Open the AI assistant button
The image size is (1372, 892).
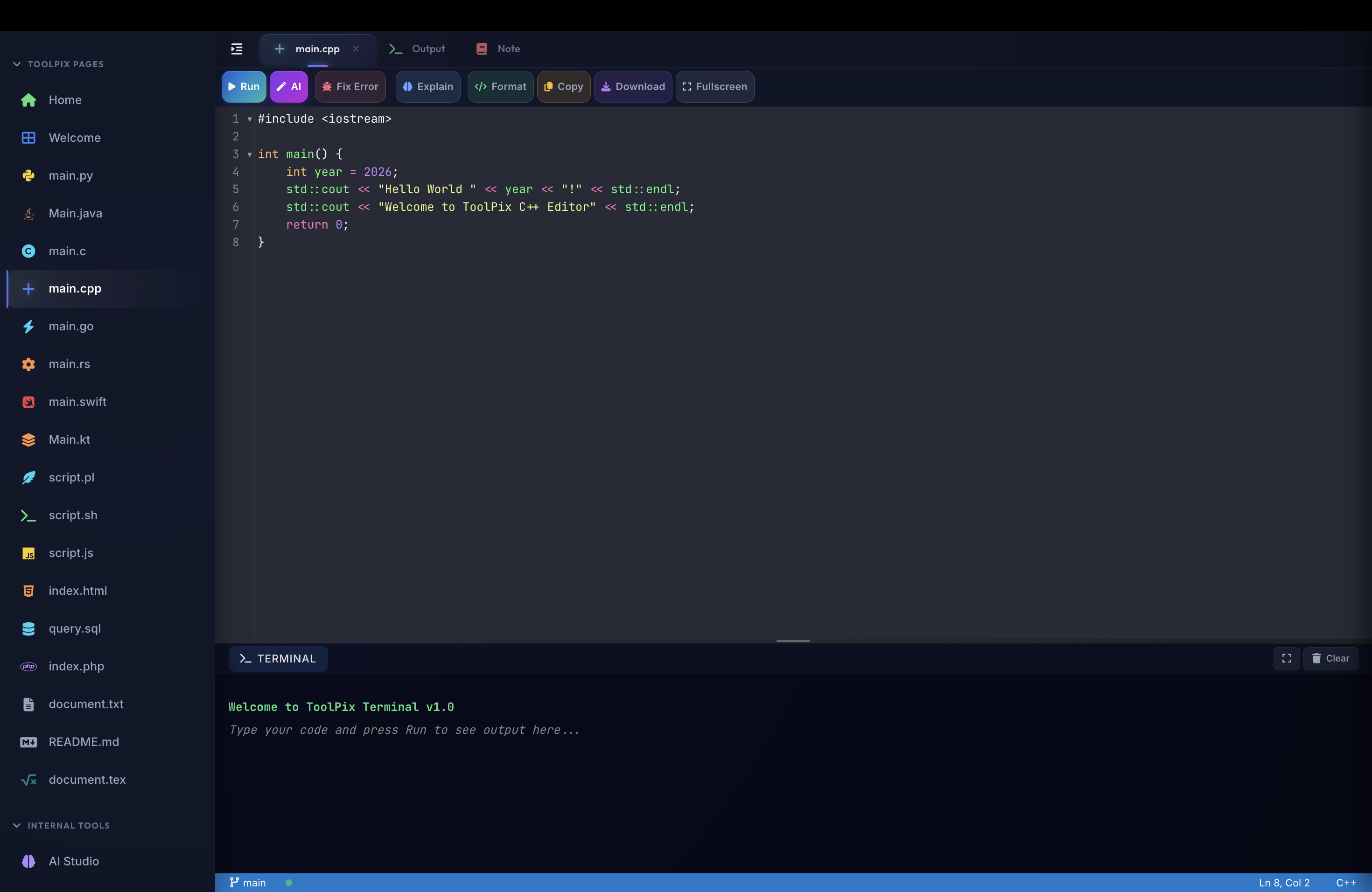click(x=289, y=87)
